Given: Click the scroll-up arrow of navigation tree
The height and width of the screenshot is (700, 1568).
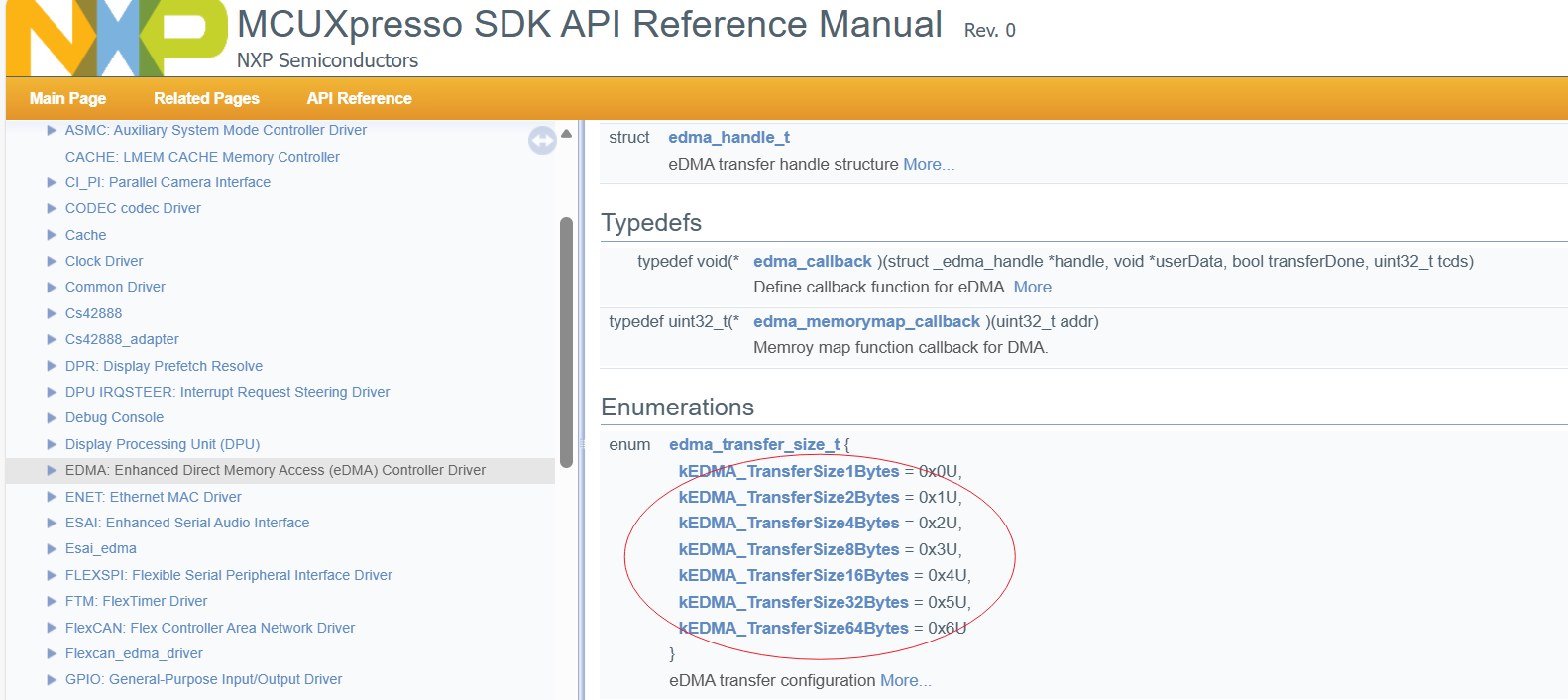Looking at the screenshot, I should [566, 133].
